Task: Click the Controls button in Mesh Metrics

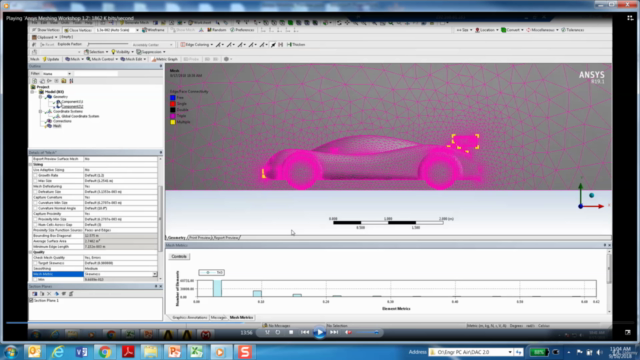Action: [179, 257]
